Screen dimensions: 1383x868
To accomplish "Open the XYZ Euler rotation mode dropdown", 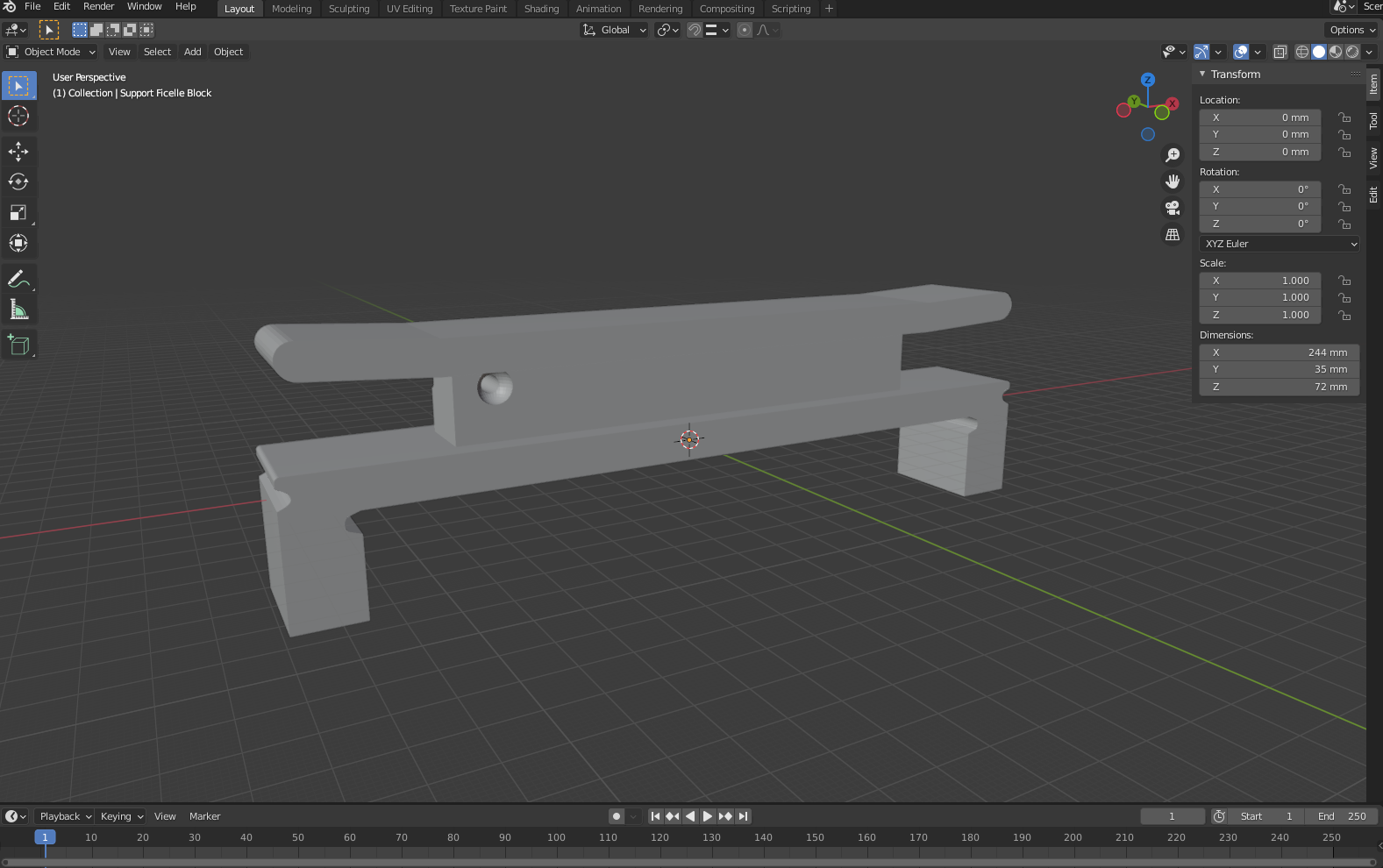I will [1279, 244].
